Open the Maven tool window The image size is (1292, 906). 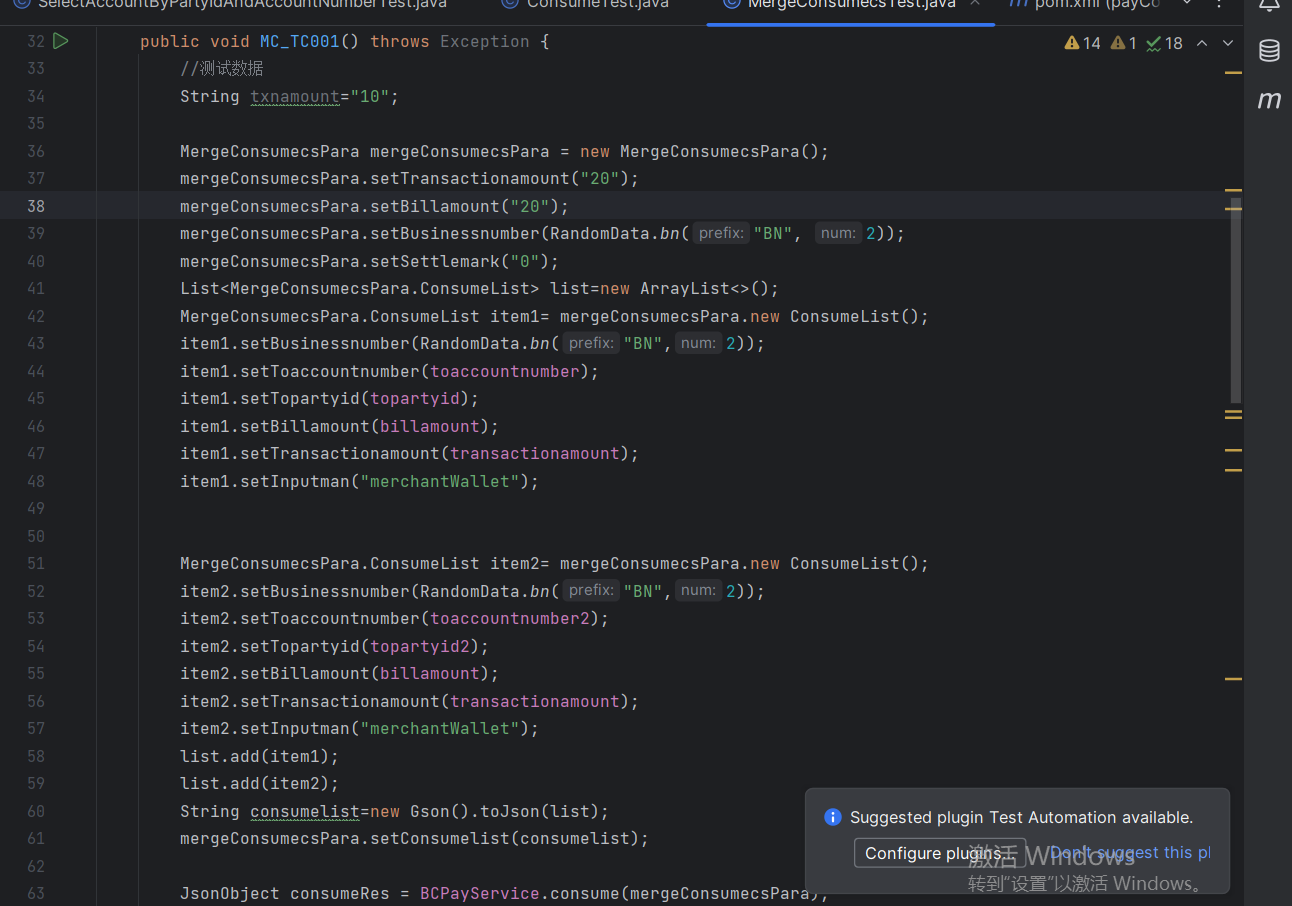(1269, 99)
